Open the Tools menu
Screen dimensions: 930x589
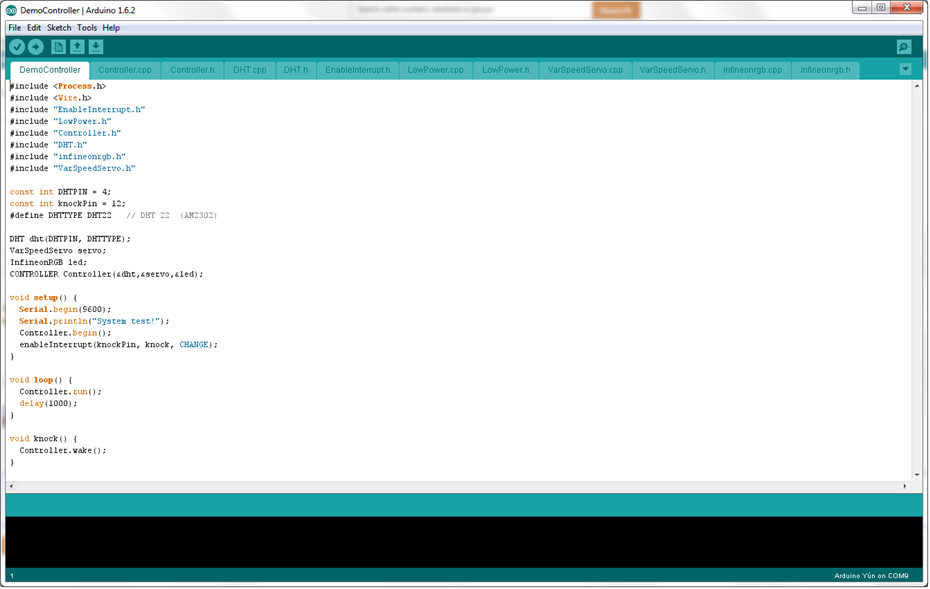pos(87,27)
